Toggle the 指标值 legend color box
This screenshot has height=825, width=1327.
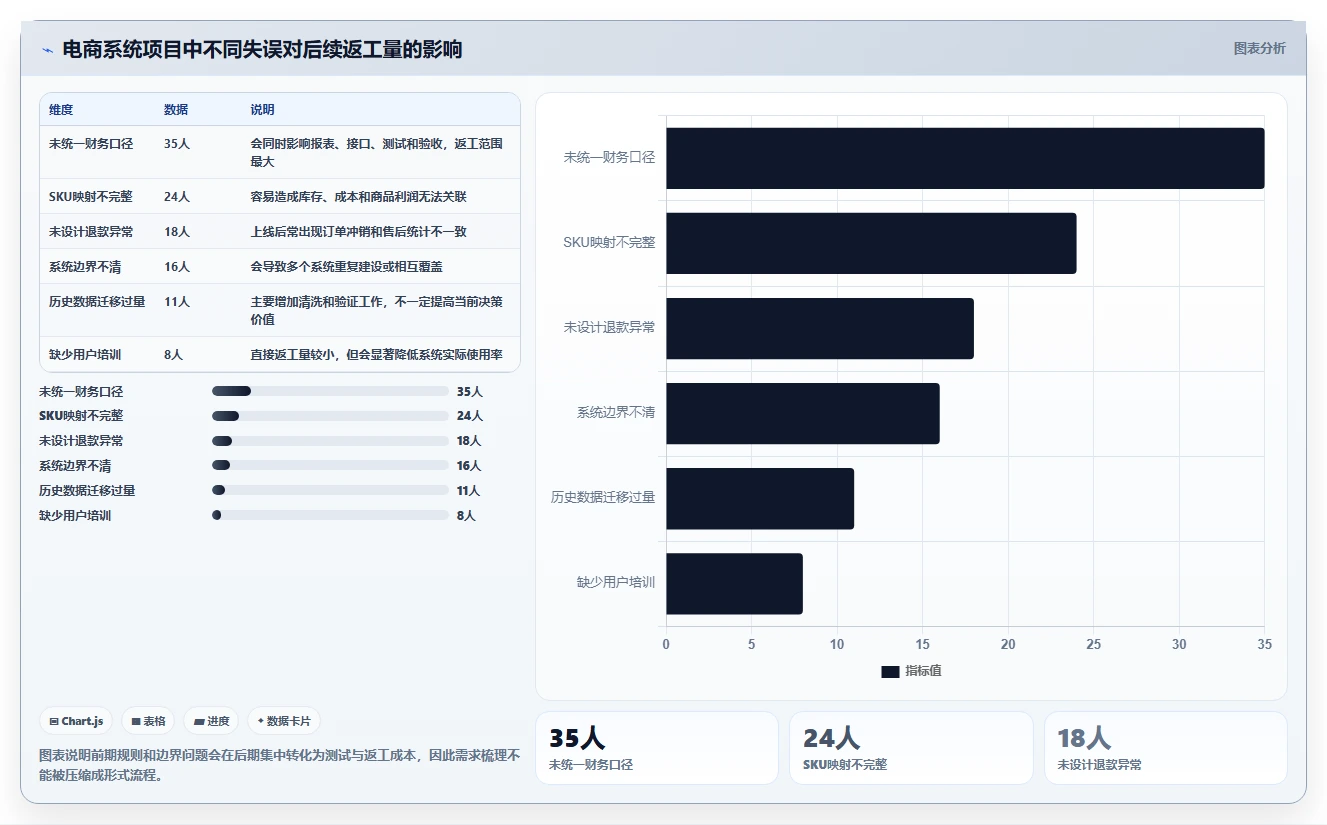890,672
